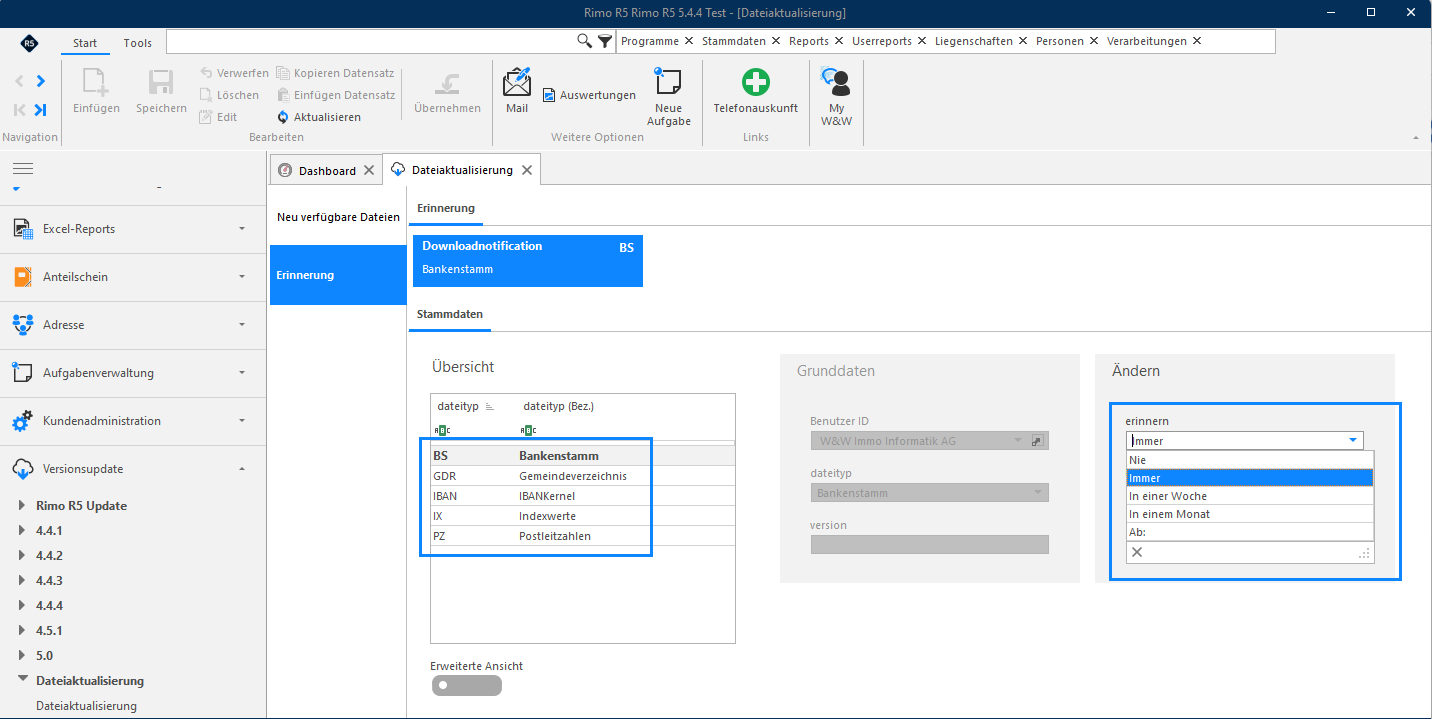Remove the Programme filter chip
The width and height of the screenshot is (1432, 719).
(x=688, y=41)
